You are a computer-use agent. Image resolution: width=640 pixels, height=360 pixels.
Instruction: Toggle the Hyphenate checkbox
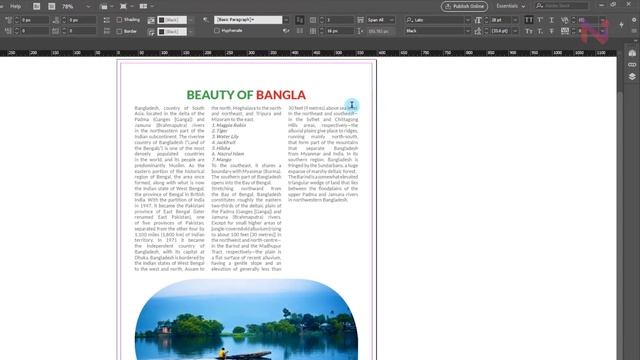coord(217,31)
